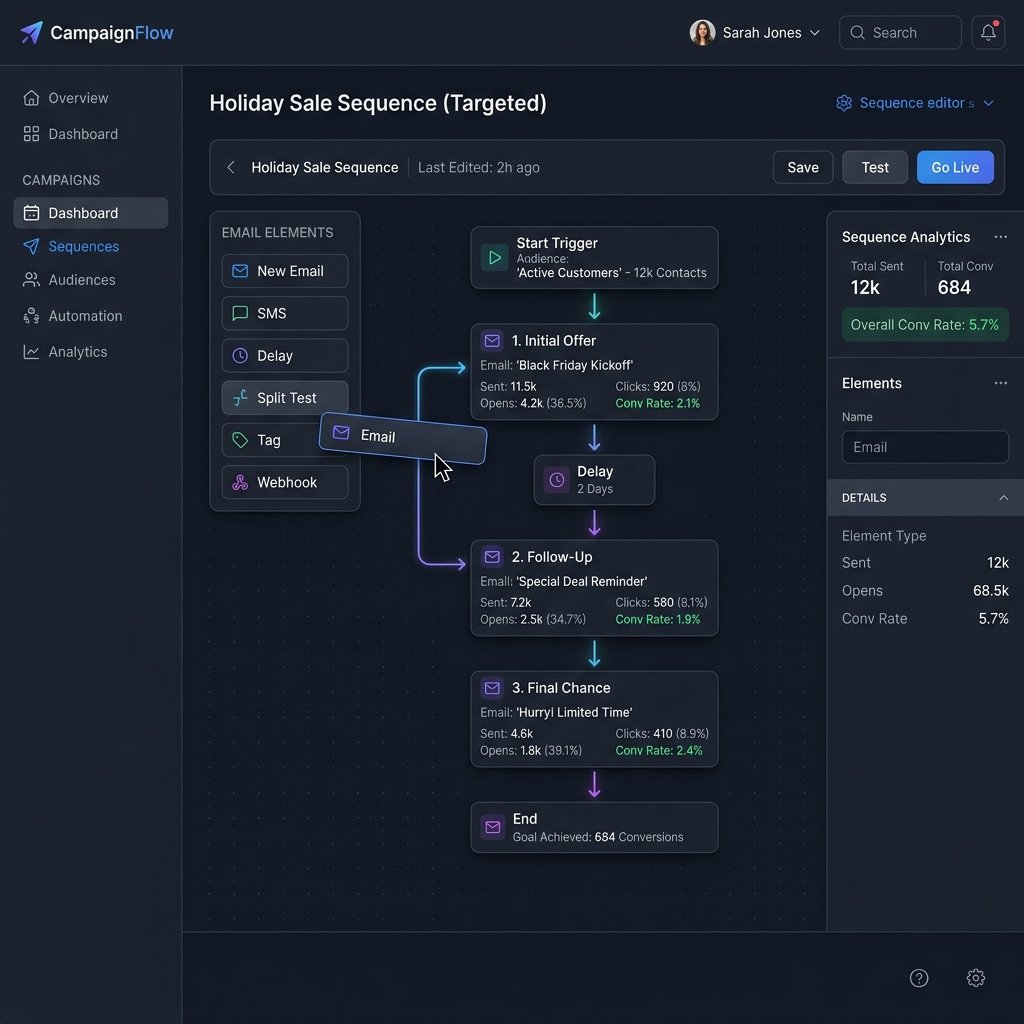Click the Start Trigger play icon
This screenshot has height=1024, width=1024.
pyautogui.click(x=494, y=258)
